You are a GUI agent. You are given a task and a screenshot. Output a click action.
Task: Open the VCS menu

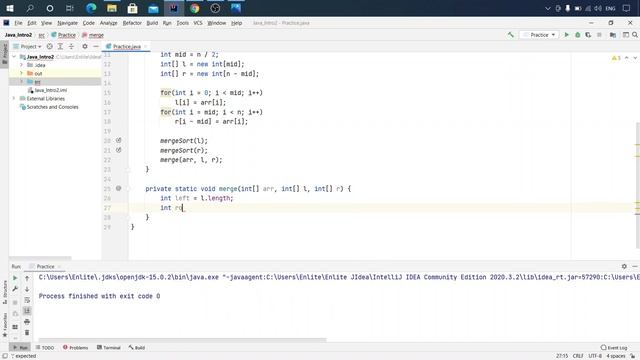pos(198,23)
